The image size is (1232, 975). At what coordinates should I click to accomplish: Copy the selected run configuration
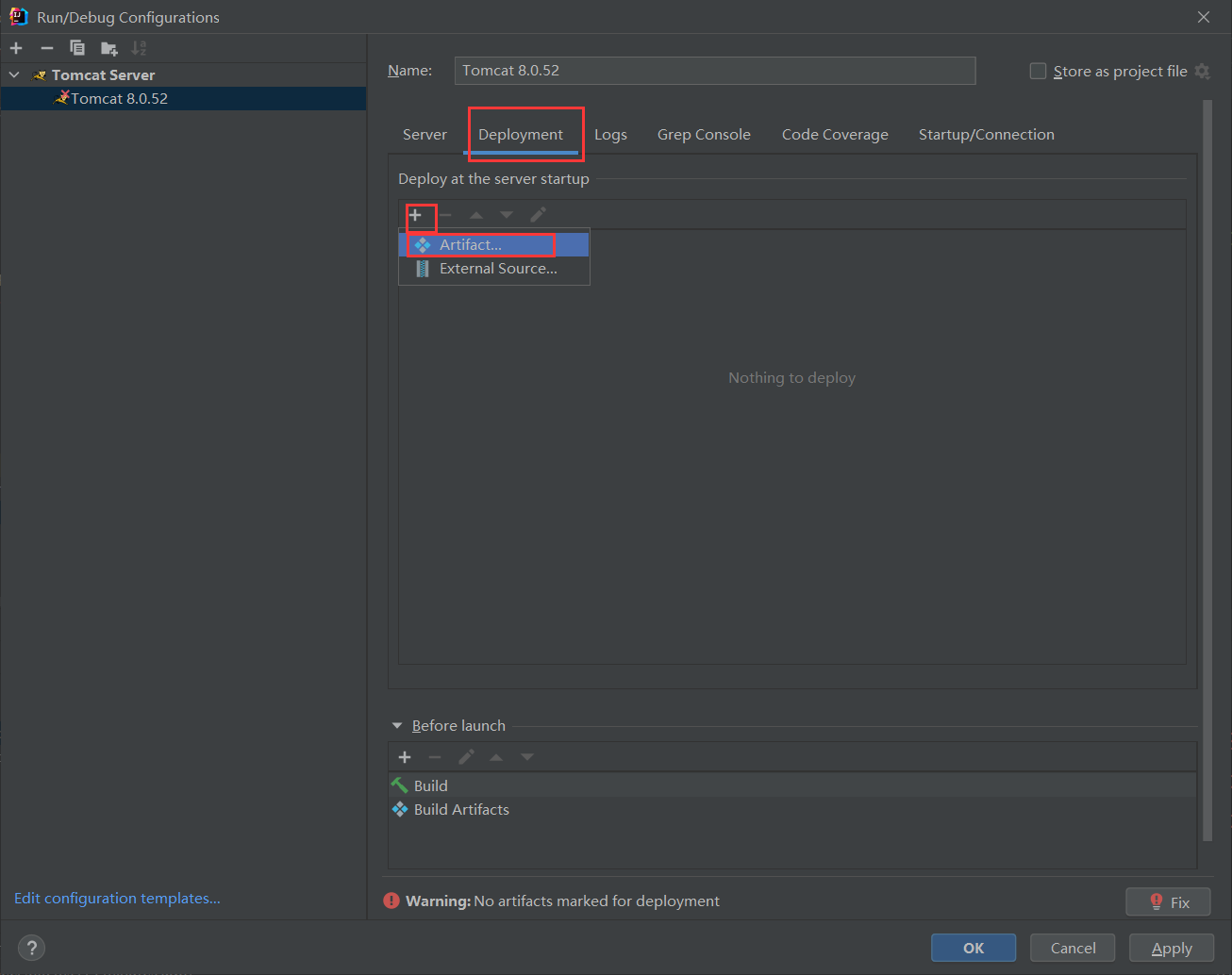77,48
